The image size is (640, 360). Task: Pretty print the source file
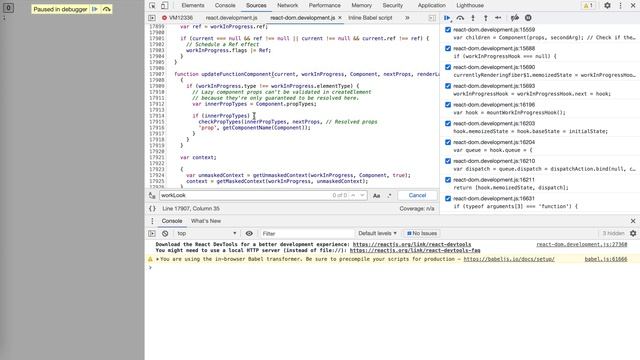coord(152,209)
